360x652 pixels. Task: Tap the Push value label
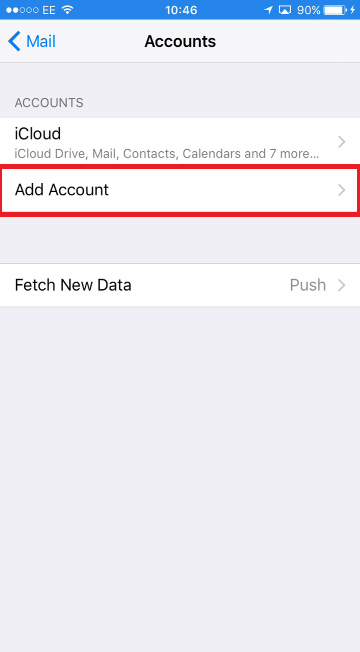[308, 285]
